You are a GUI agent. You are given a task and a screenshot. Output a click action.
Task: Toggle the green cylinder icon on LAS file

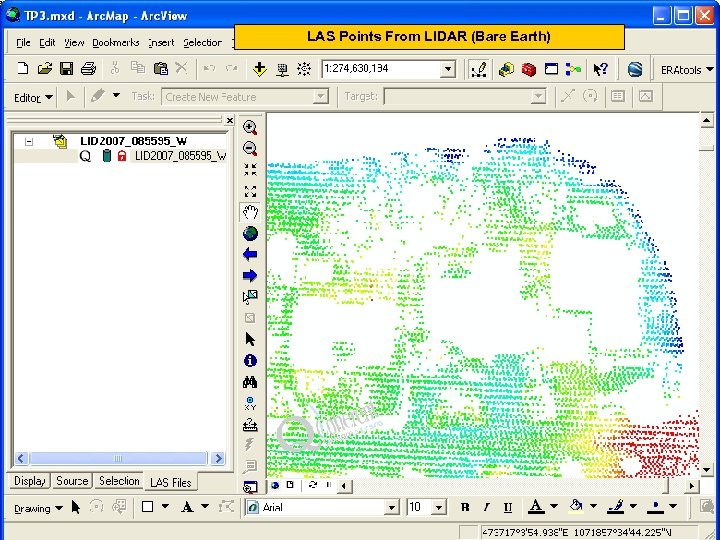coord(107,156)
